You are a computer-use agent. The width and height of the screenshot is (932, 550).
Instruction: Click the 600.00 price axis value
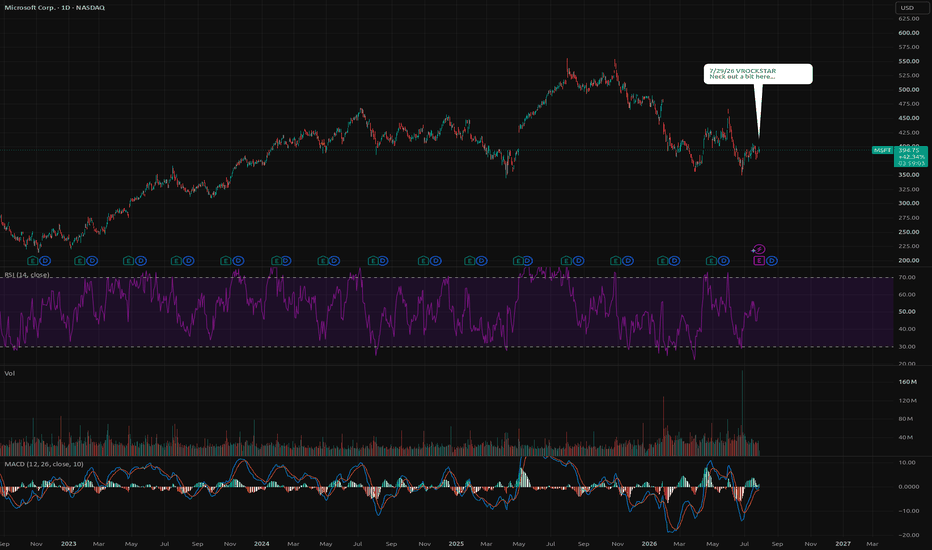click(909, 33)
